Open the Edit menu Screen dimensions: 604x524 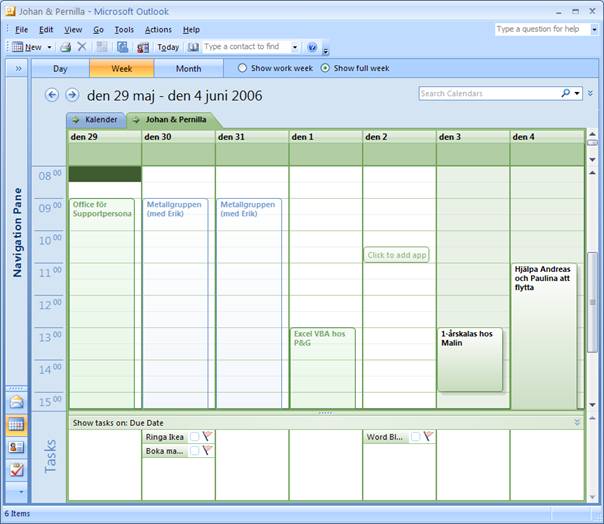coord(46,30)
